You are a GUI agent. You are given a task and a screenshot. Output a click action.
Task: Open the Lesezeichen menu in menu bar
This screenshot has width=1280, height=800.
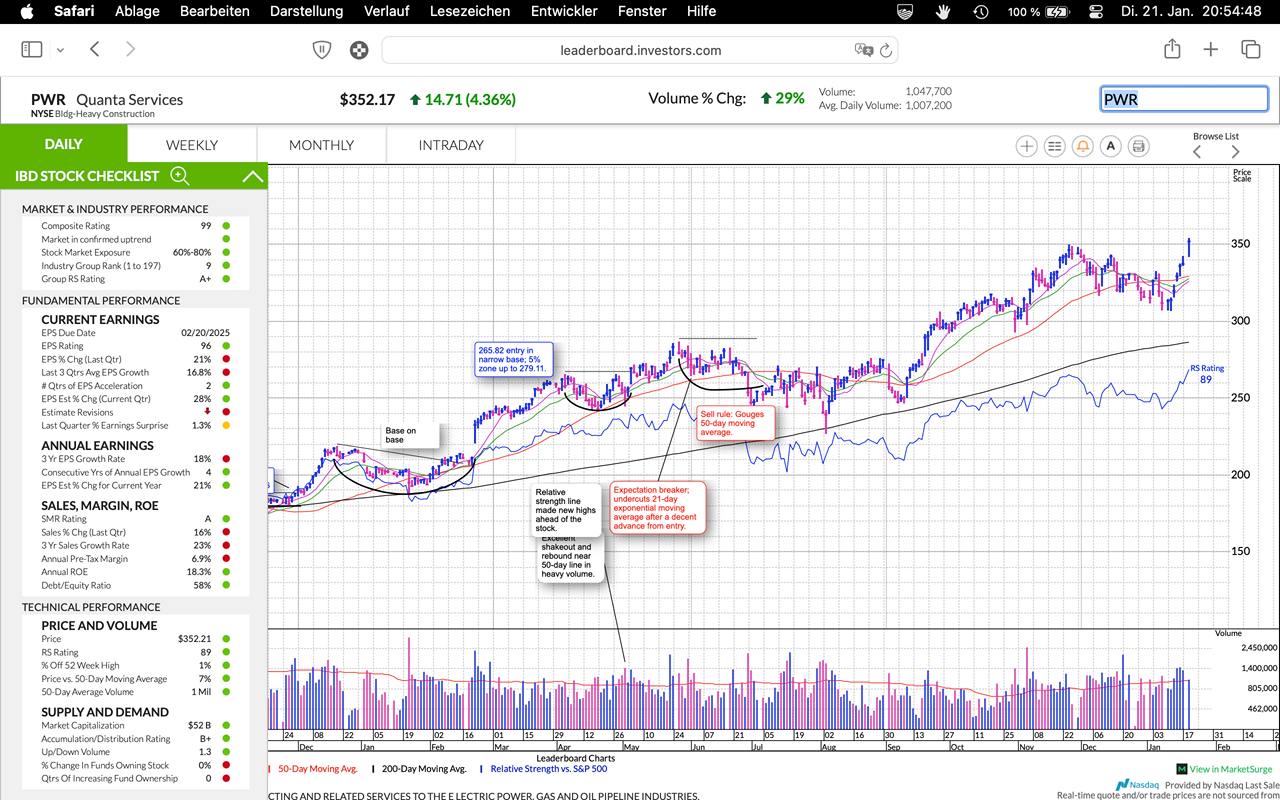[x=469, y=11]
